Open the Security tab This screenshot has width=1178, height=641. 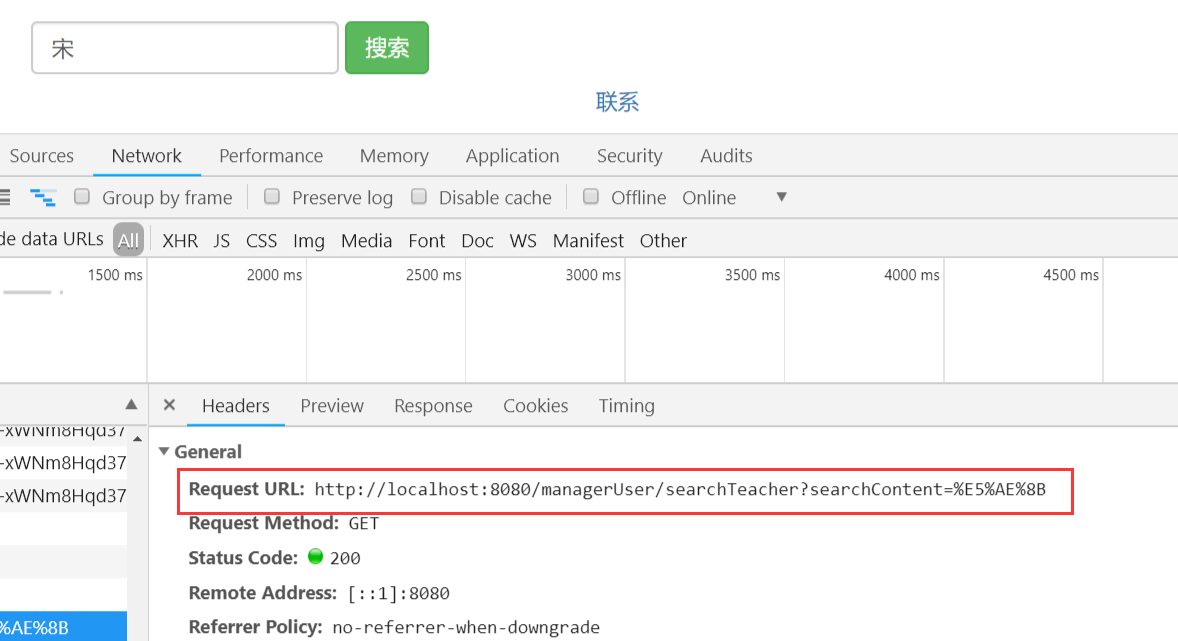point(630,156)
